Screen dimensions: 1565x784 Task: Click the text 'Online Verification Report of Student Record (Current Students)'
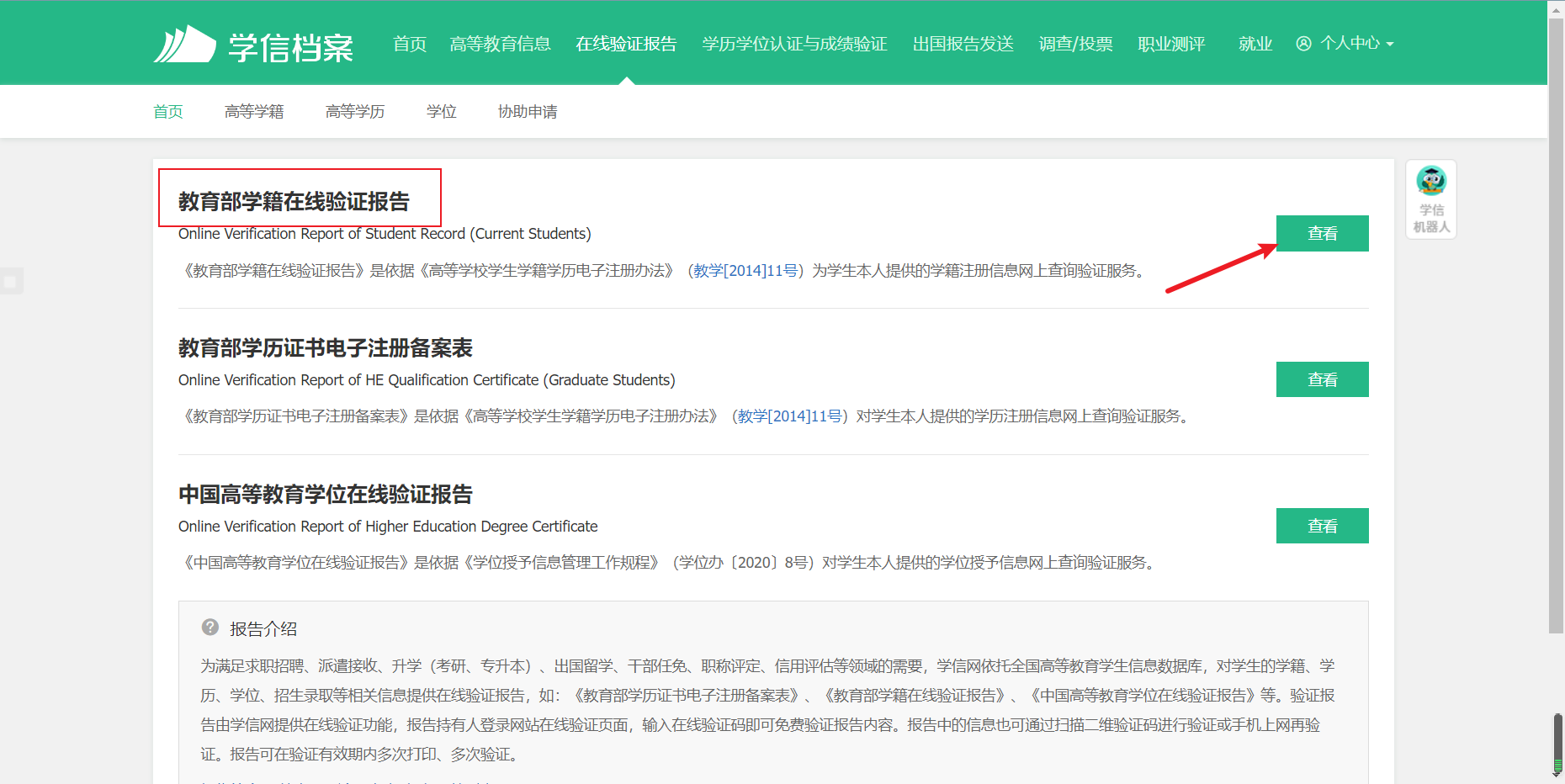(385, 234)
